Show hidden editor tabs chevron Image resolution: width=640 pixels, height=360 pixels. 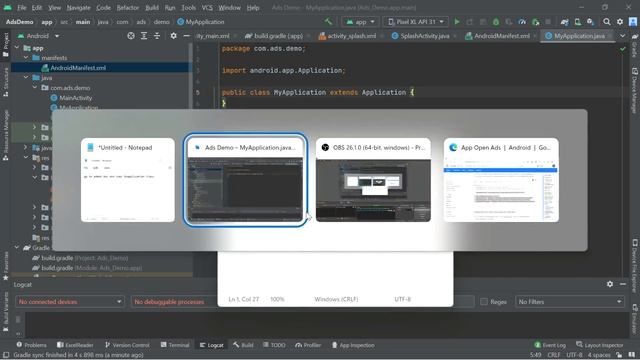tap(622, 36)
